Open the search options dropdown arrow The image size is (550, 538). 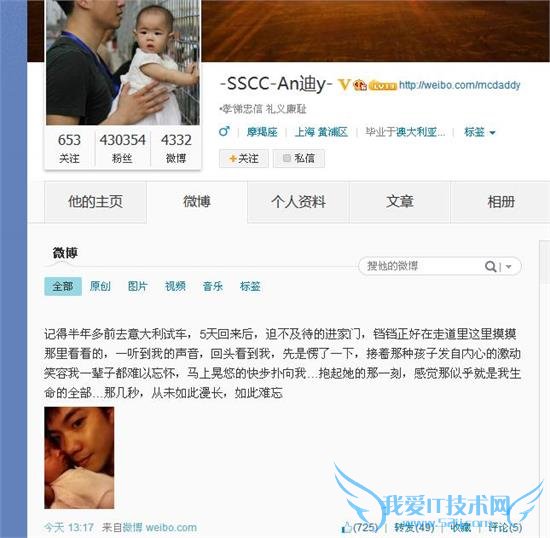point(508,267)
